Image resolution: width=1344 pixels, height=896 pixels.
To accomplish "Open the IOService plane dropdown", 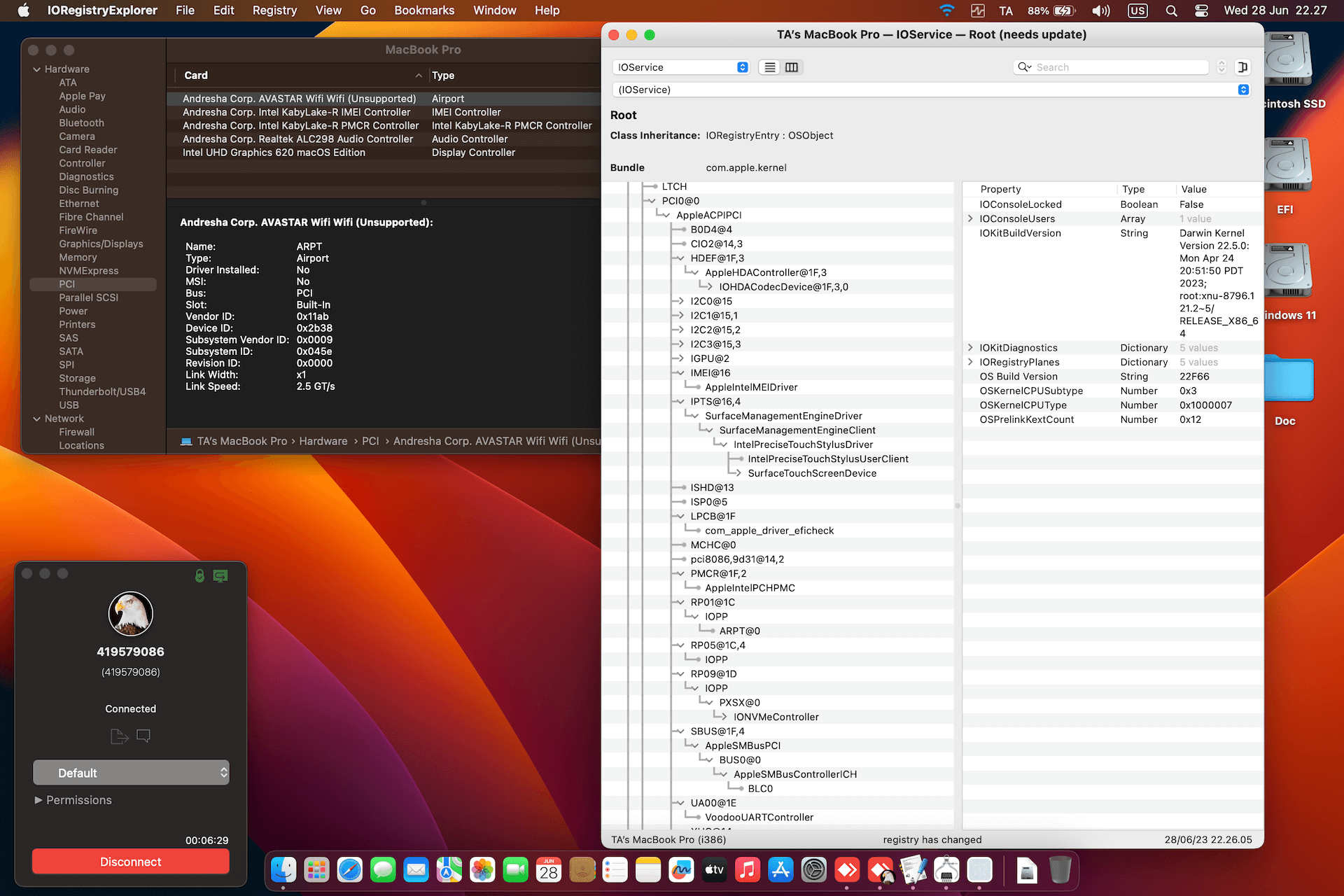I will 682,67.
